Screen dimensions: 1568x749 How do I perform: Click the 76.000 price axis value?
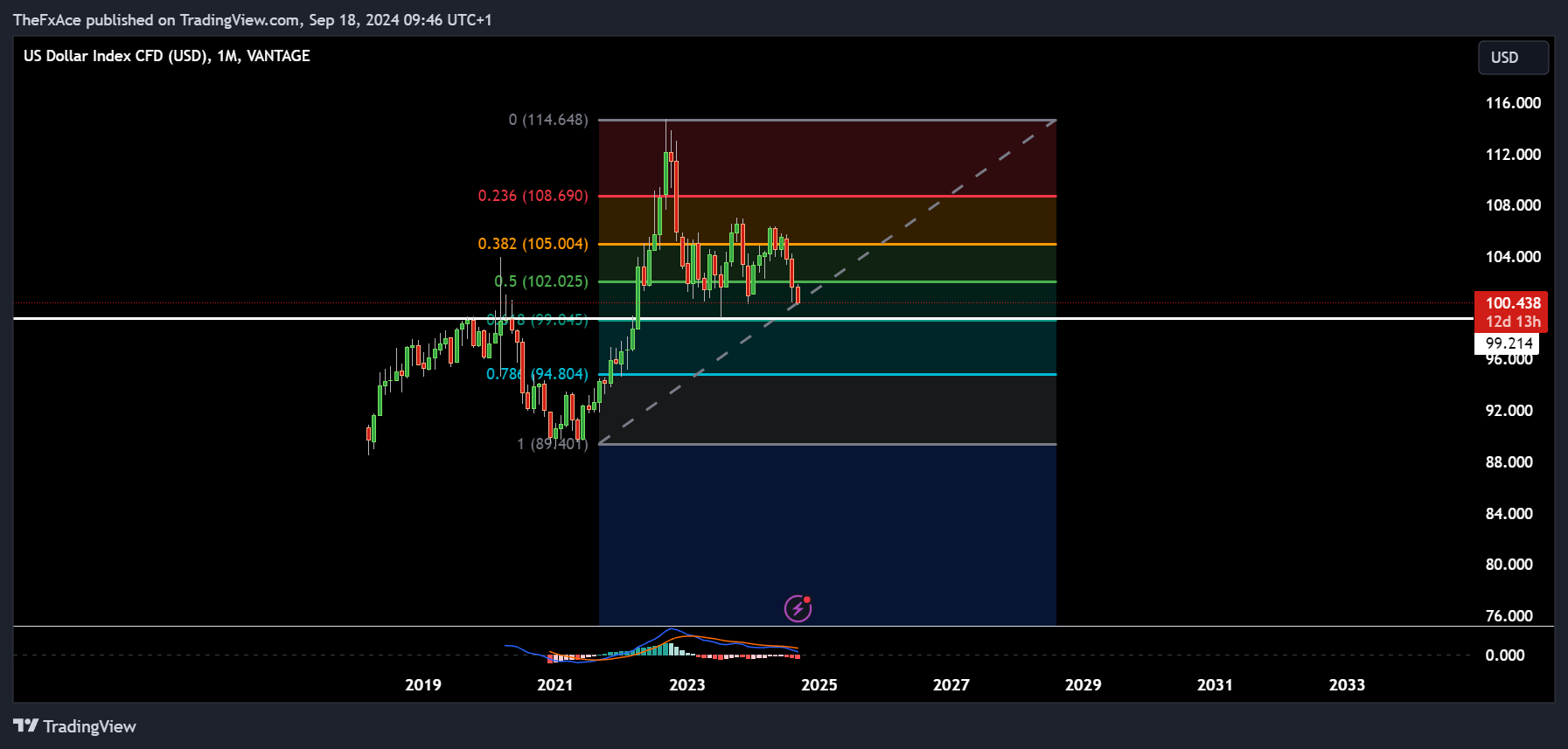1509,616
